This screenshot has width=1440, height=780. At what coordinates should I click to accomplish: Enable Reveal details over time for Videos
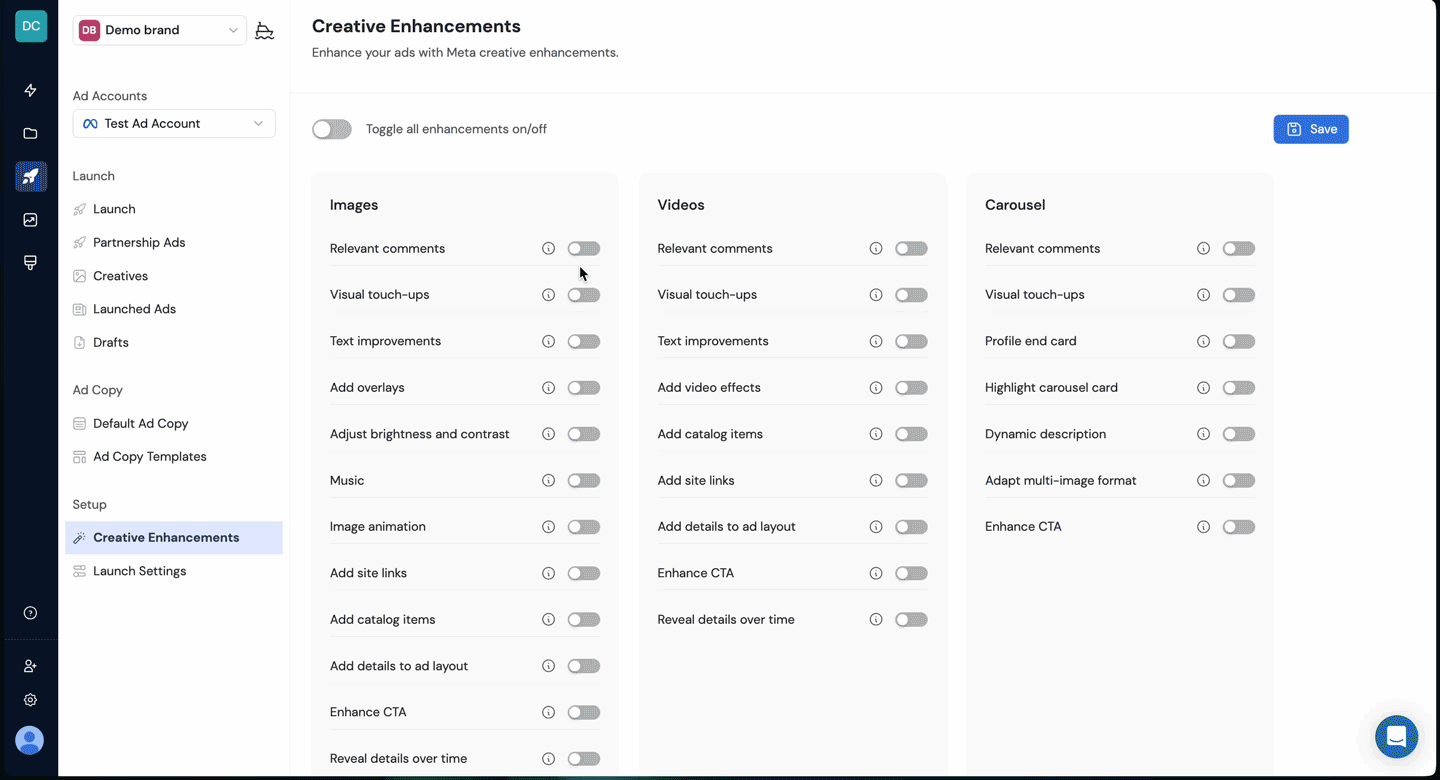(911, 620)
